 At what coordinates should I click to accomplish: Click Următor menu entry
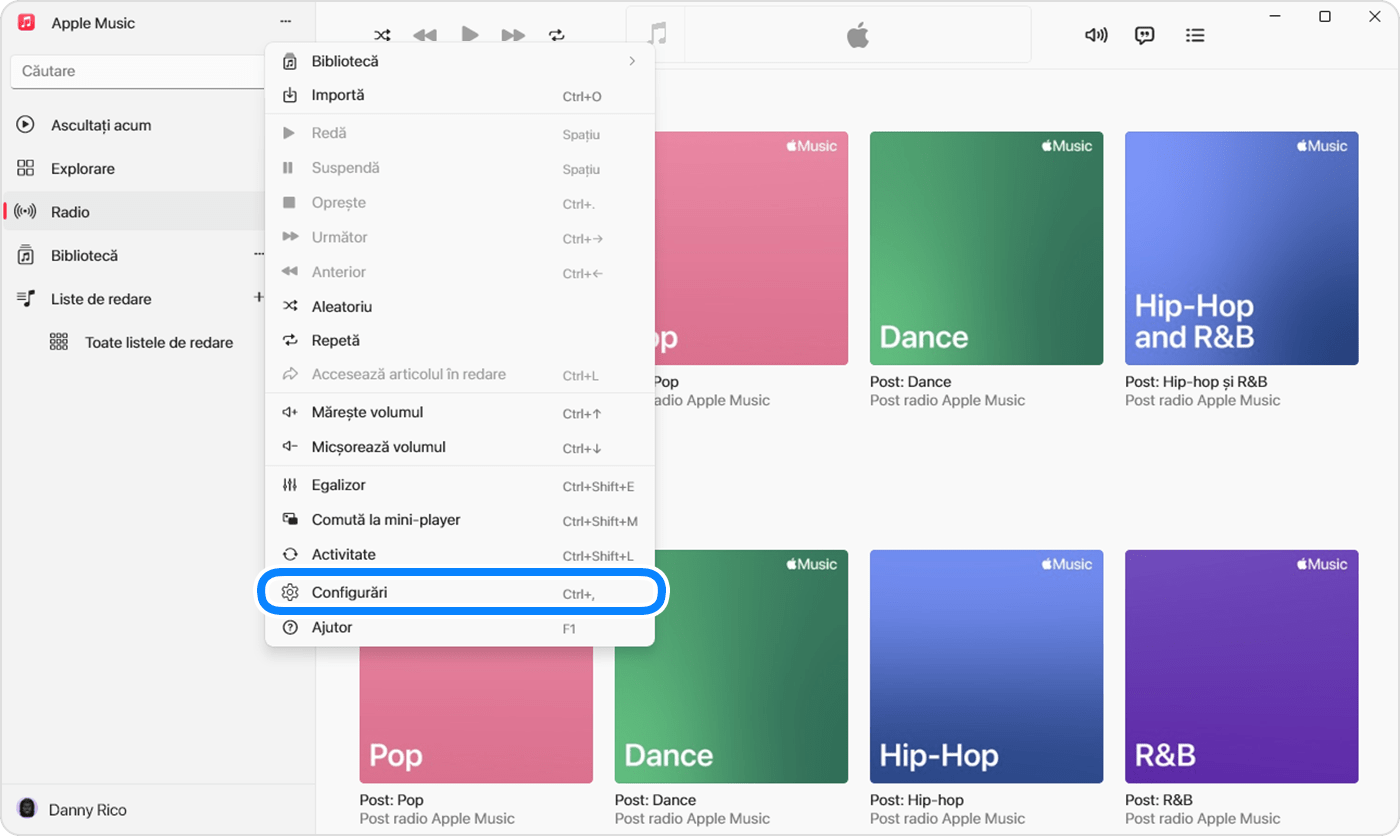coord(460,237)
